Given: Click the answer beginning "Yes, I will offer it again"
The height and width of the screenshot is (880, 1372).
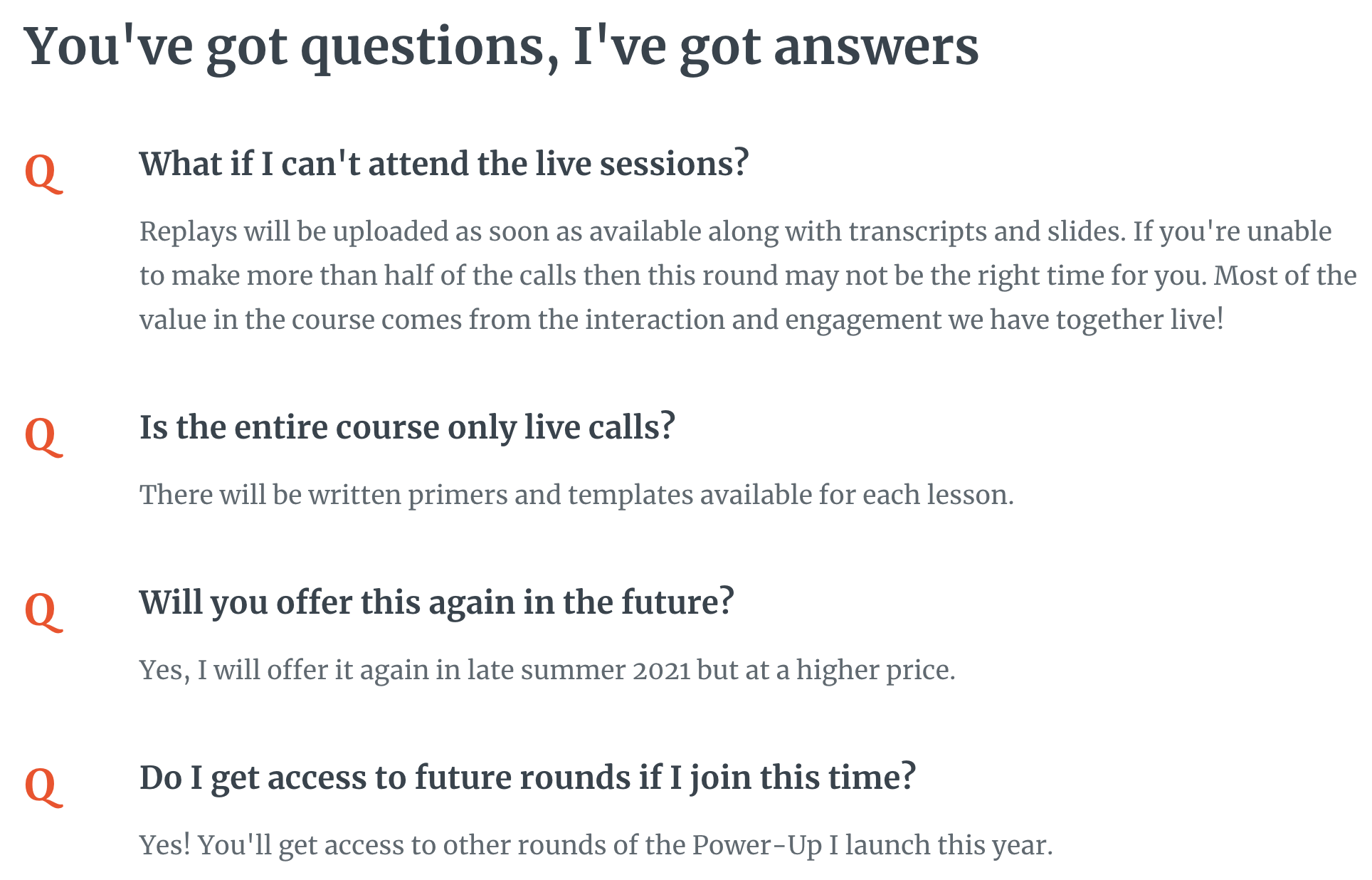Looking at the screenshot, I should [x=547, y=671].
